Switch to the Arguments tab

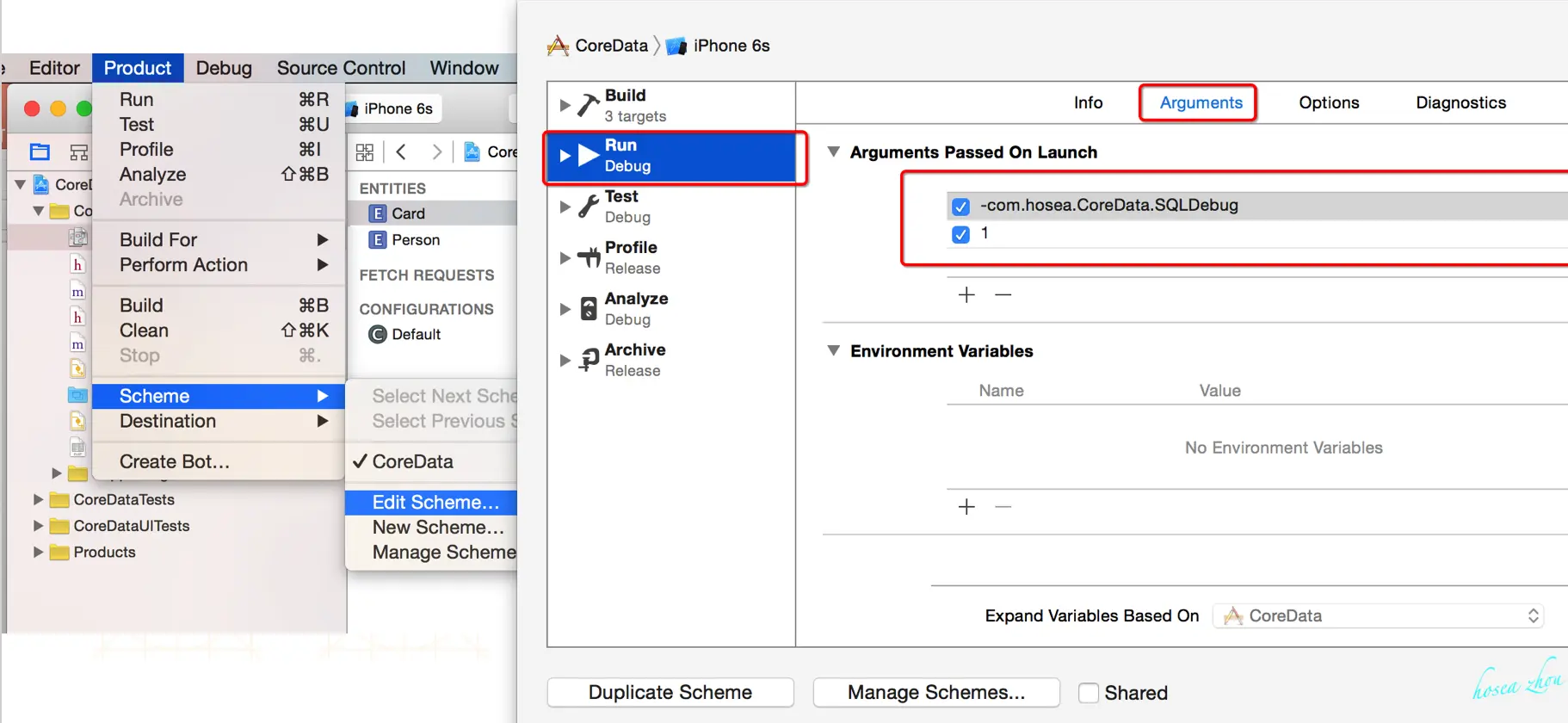click(1201, 102)
